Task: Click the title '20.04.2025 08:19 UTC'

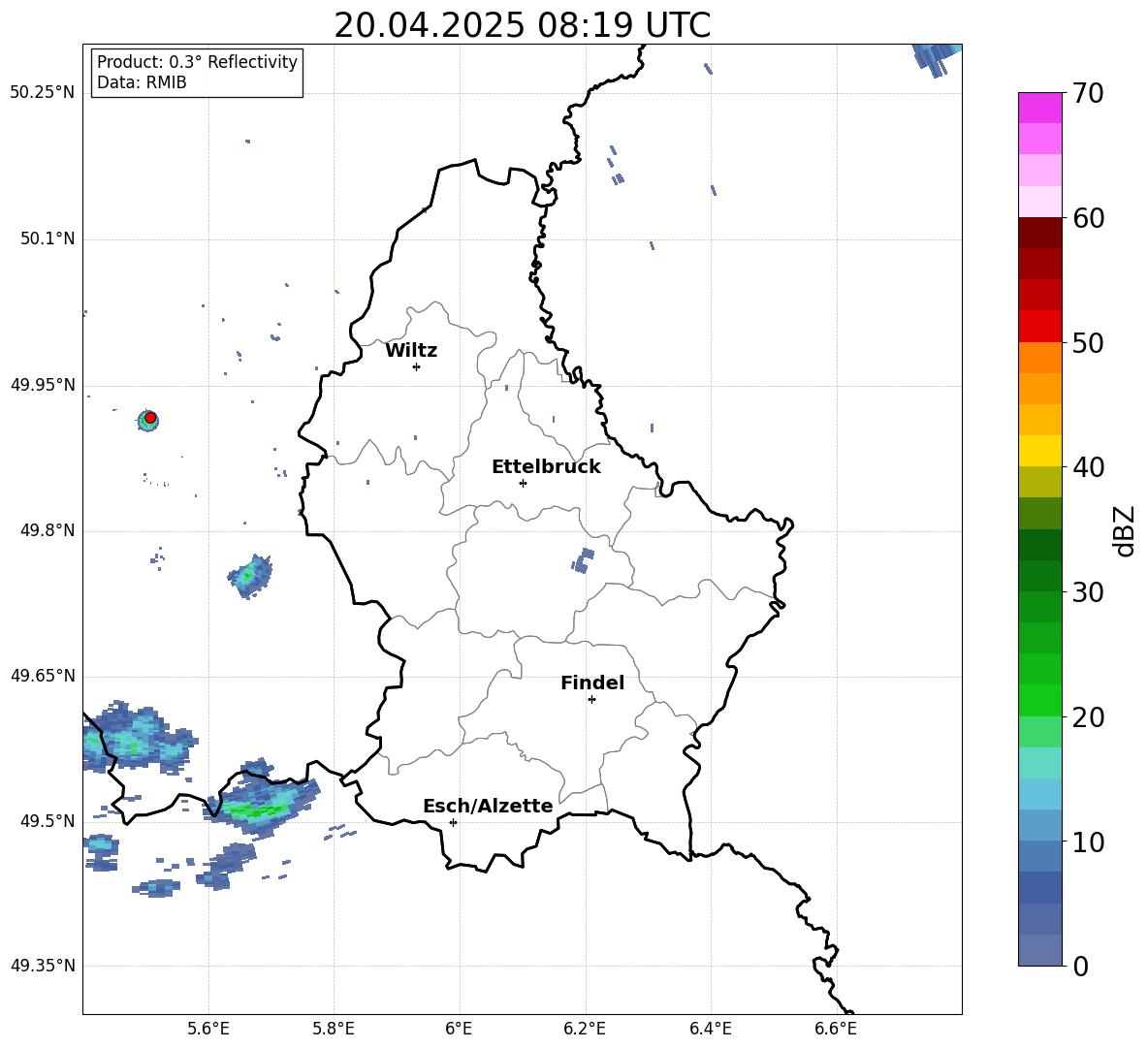Action: (x=522, y=25)
